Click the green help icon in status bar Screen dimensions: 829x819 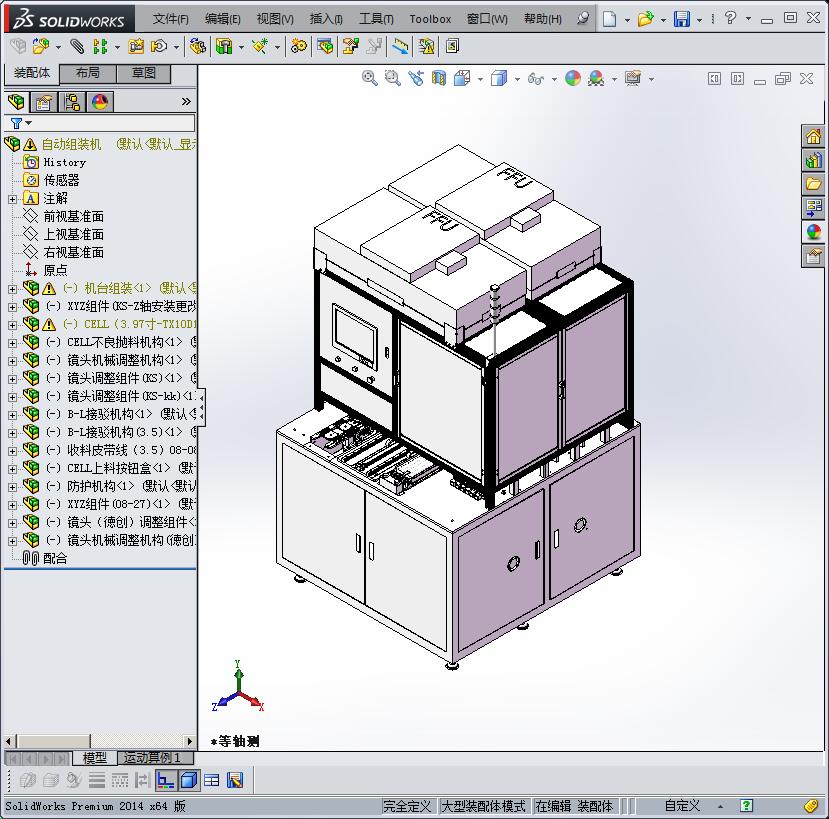point(746,806)
